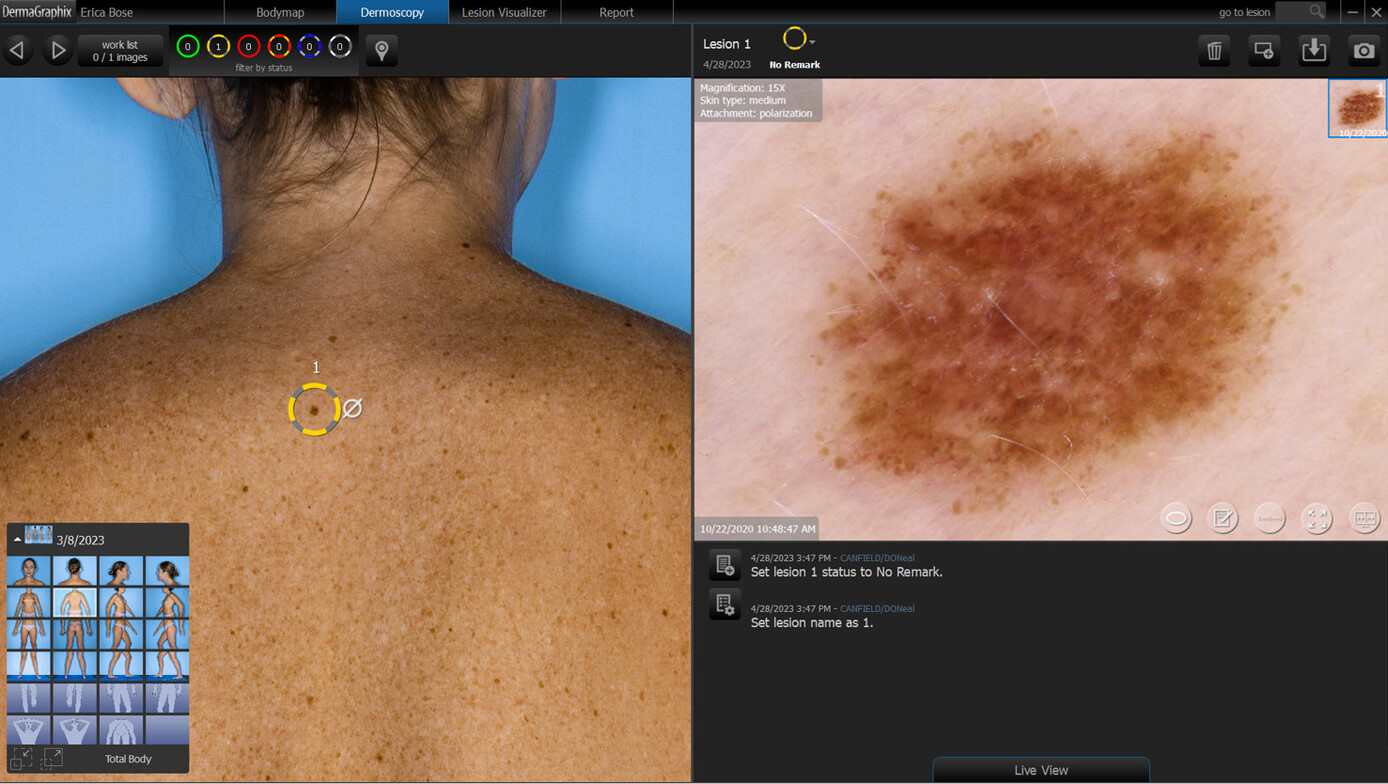Click the next image arrow
1388x784 pixels.
[x=57, y=50]
